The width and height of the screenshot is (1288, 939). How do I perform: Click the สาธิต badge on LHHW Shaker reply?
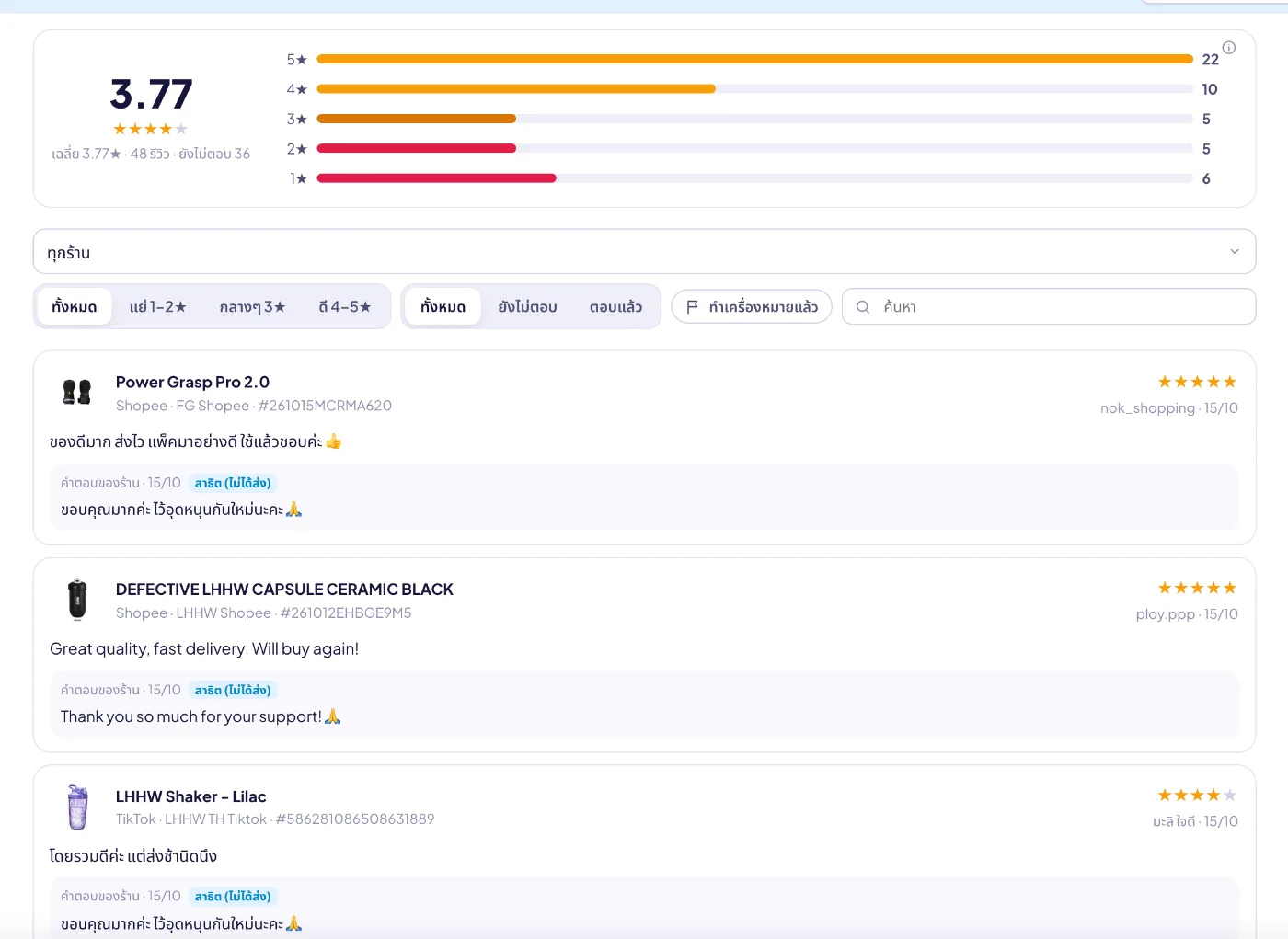point(233,896)
